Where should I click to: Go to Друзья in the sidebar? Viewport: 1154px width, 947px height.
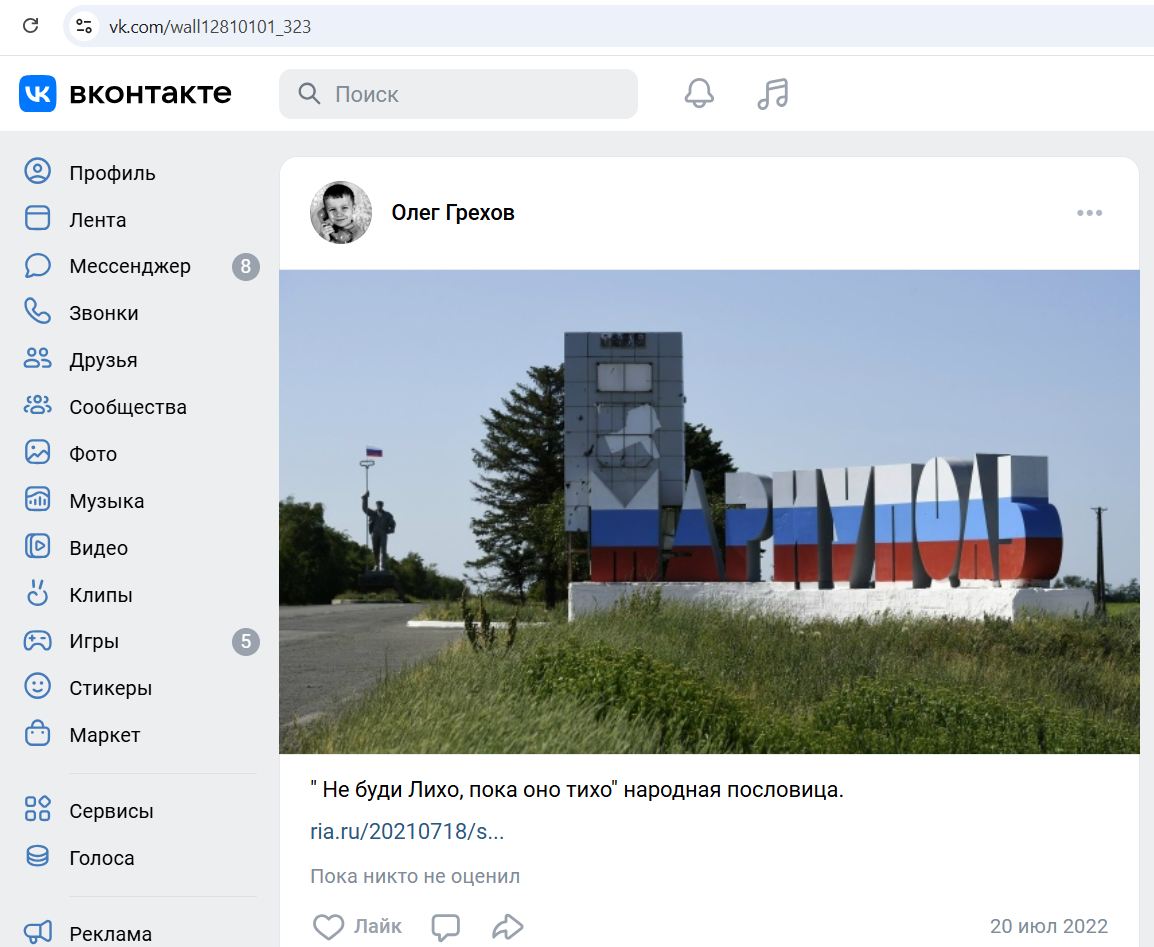(x=103, y=360)
